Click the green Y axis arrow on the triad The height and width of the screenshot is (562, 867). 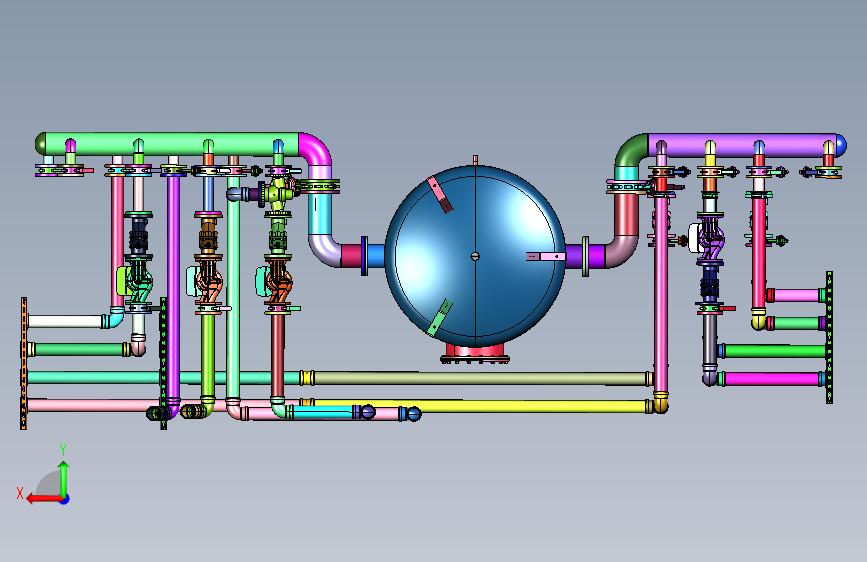click(x=64, y=477)
